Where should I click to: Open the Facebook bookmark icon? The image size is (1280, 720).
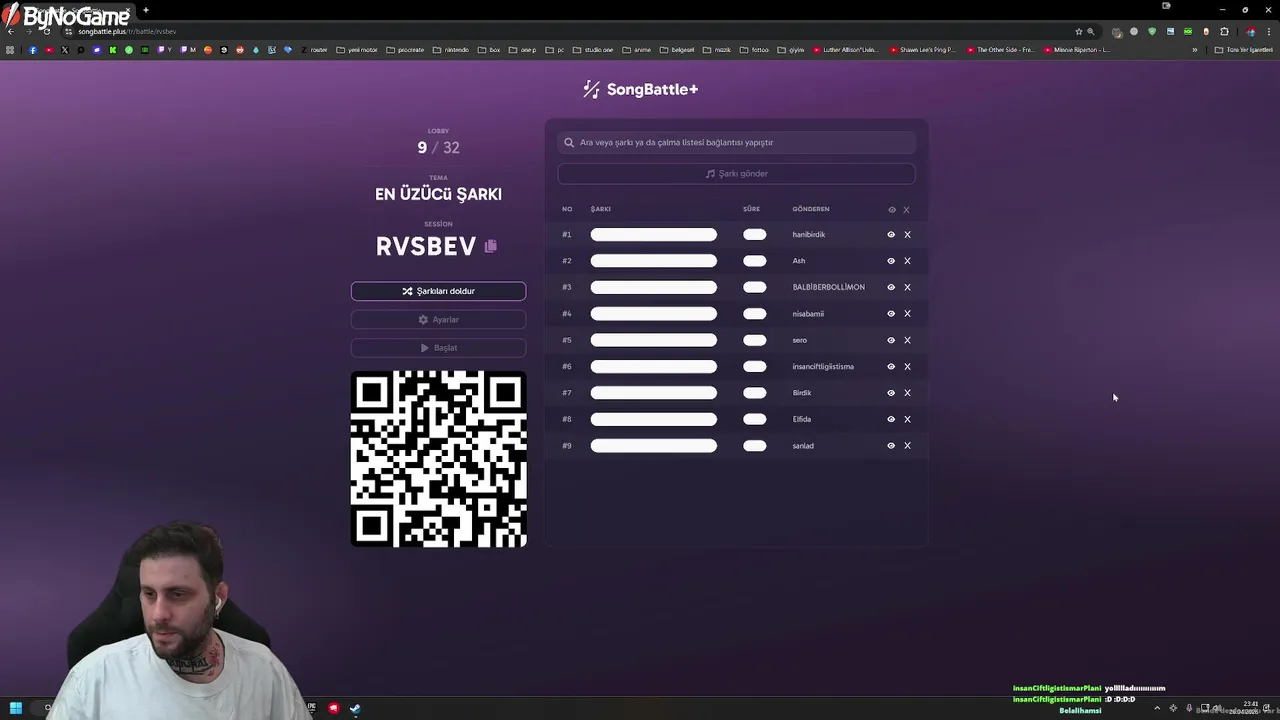point(33,50)
